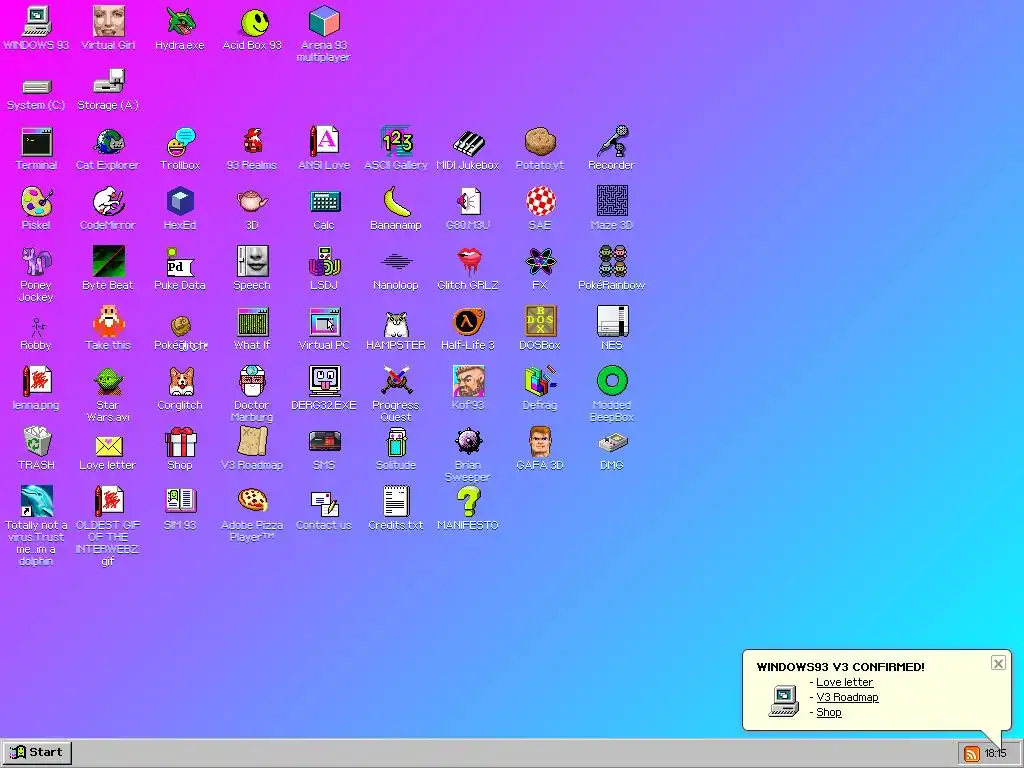1024x768 pixels.
Task: Click 'Shop' link in notification balloon
Action: pos(829,712)
